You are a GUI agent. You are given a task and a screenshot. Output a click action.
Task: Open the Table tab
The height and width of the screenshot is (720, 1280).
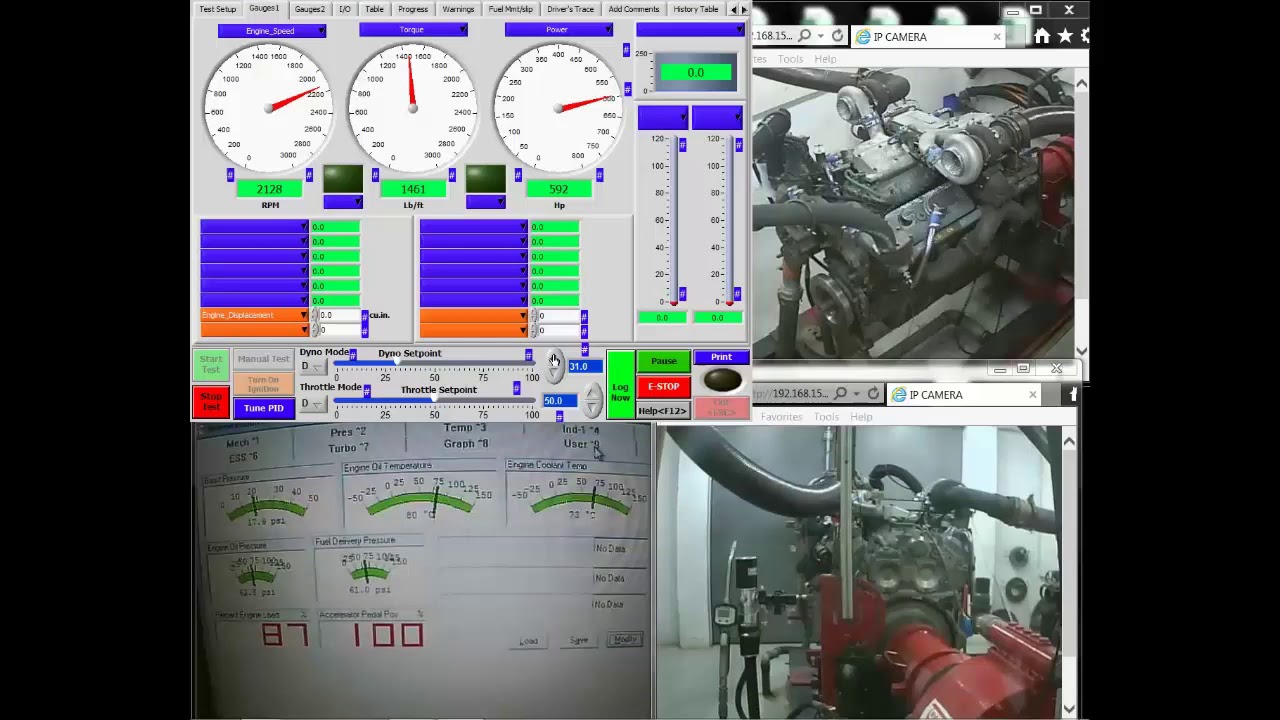click(x=374, y=9)
